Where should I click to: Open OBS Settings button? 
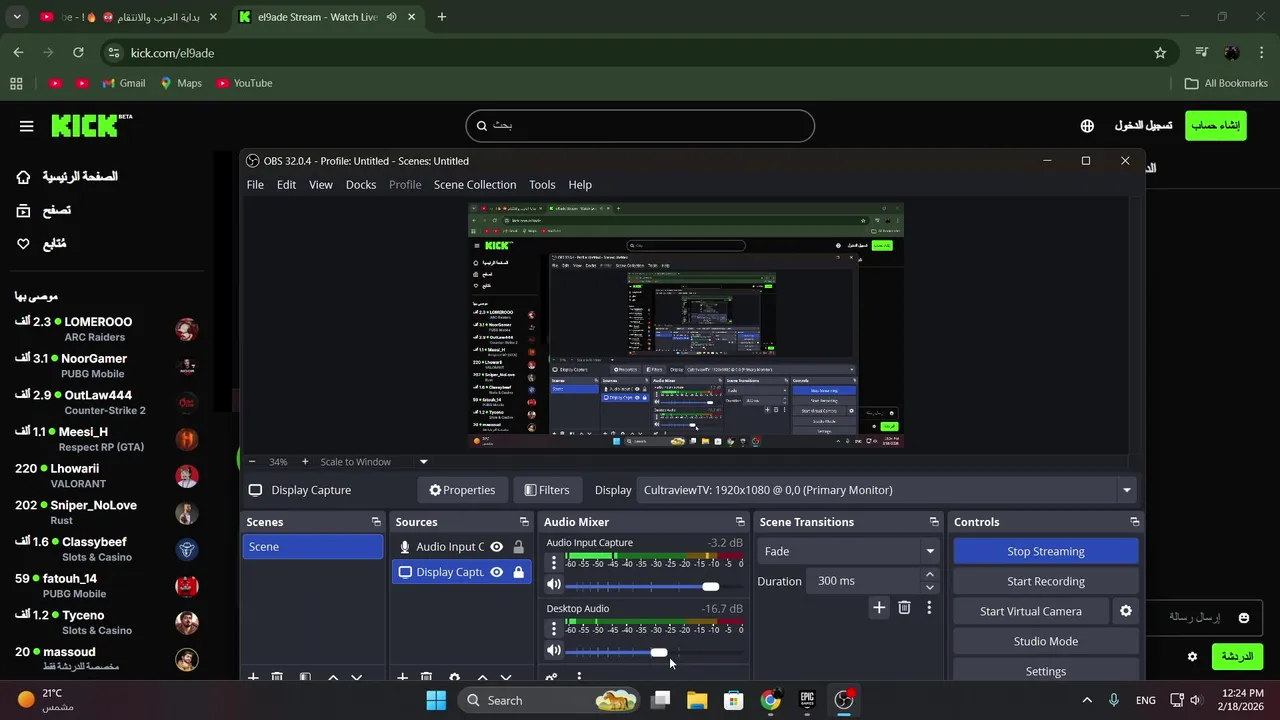[1045, 671]
